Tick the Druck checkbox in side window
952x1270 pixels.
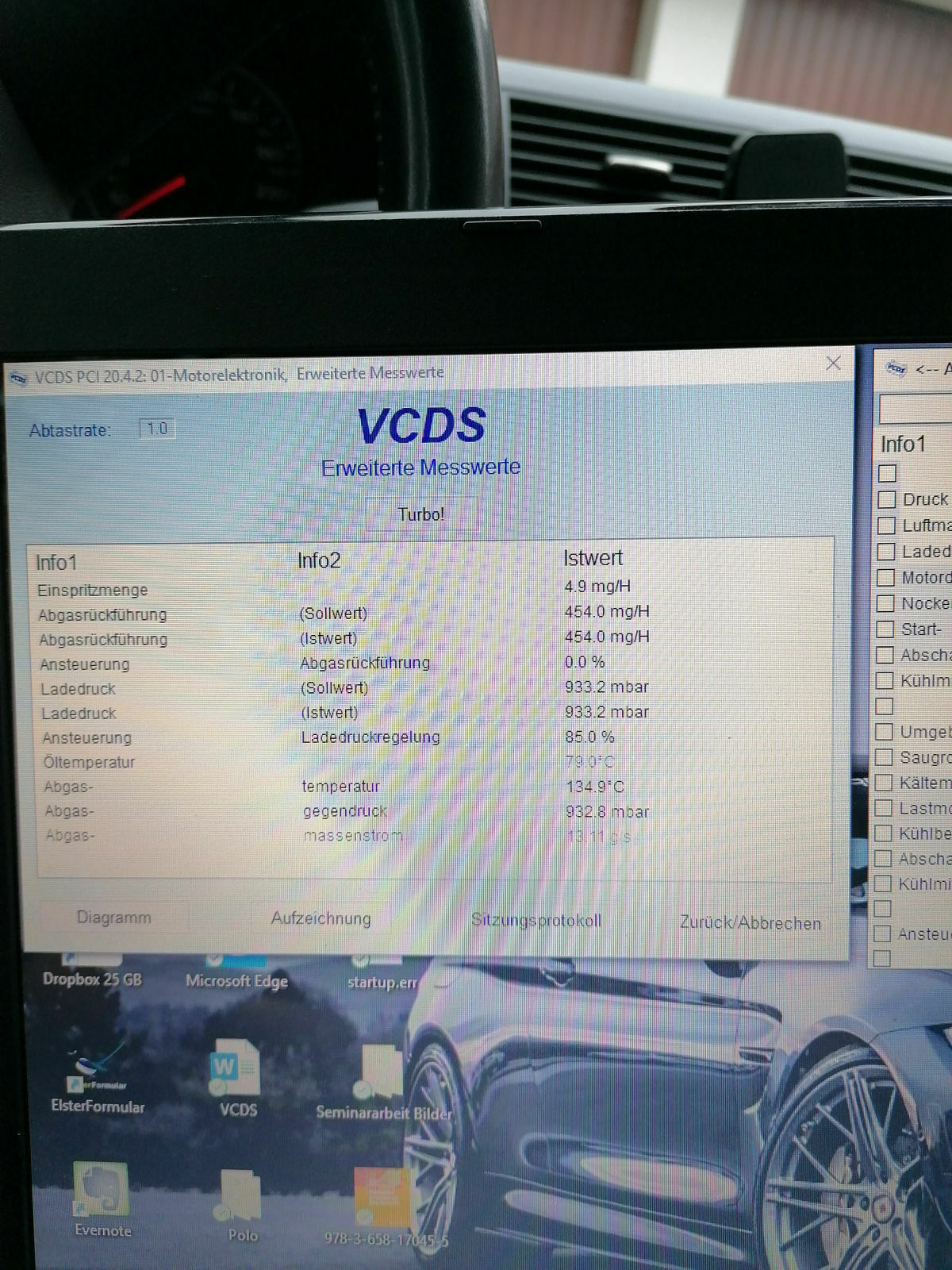[x=887, y=500]
